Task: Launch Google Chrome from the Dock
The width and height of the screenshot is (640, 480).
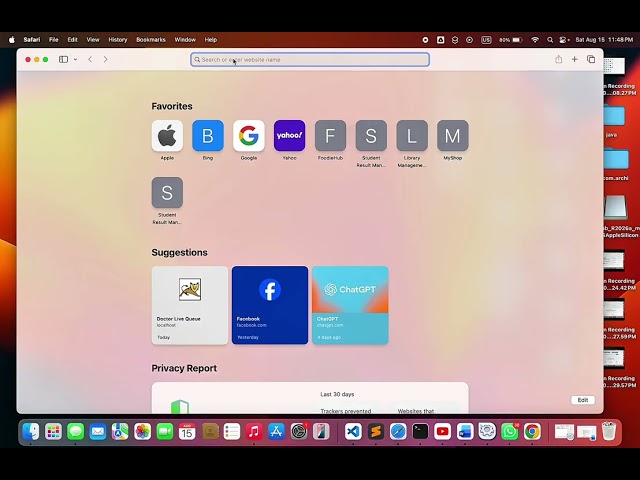Action: coord(532,431)
